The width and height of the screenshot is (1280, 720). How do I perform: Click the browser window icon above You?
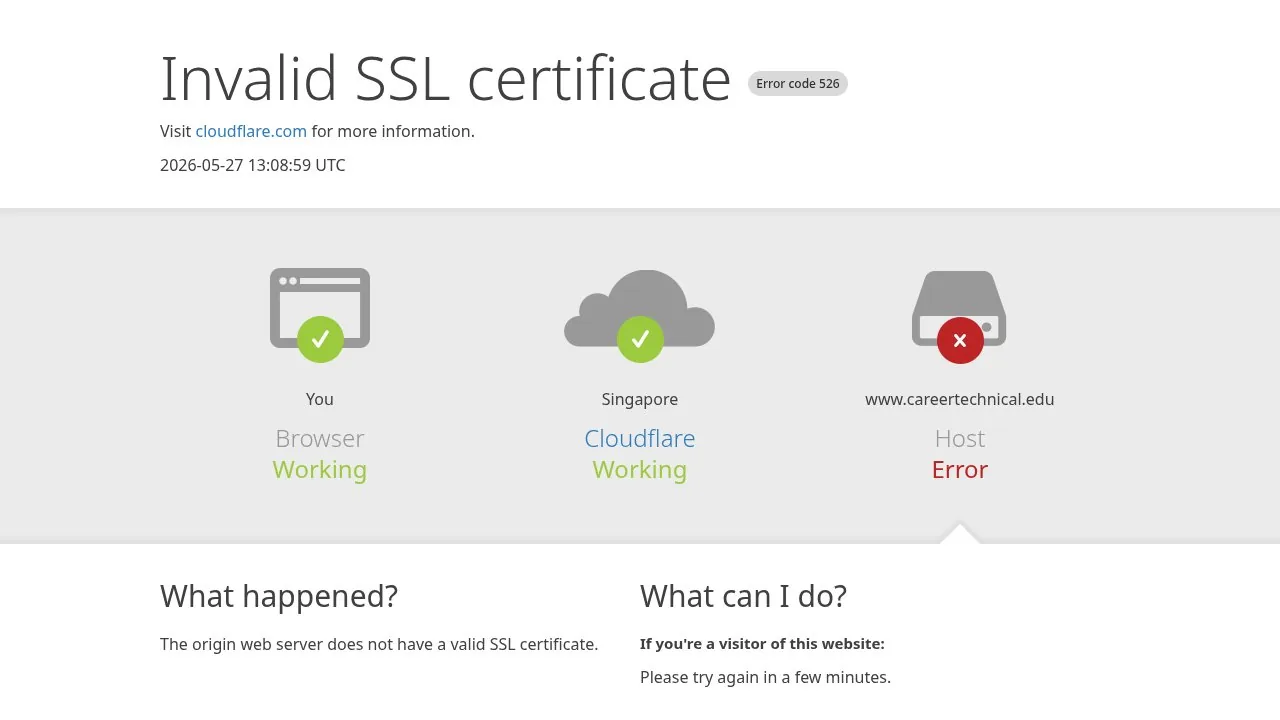320,314
